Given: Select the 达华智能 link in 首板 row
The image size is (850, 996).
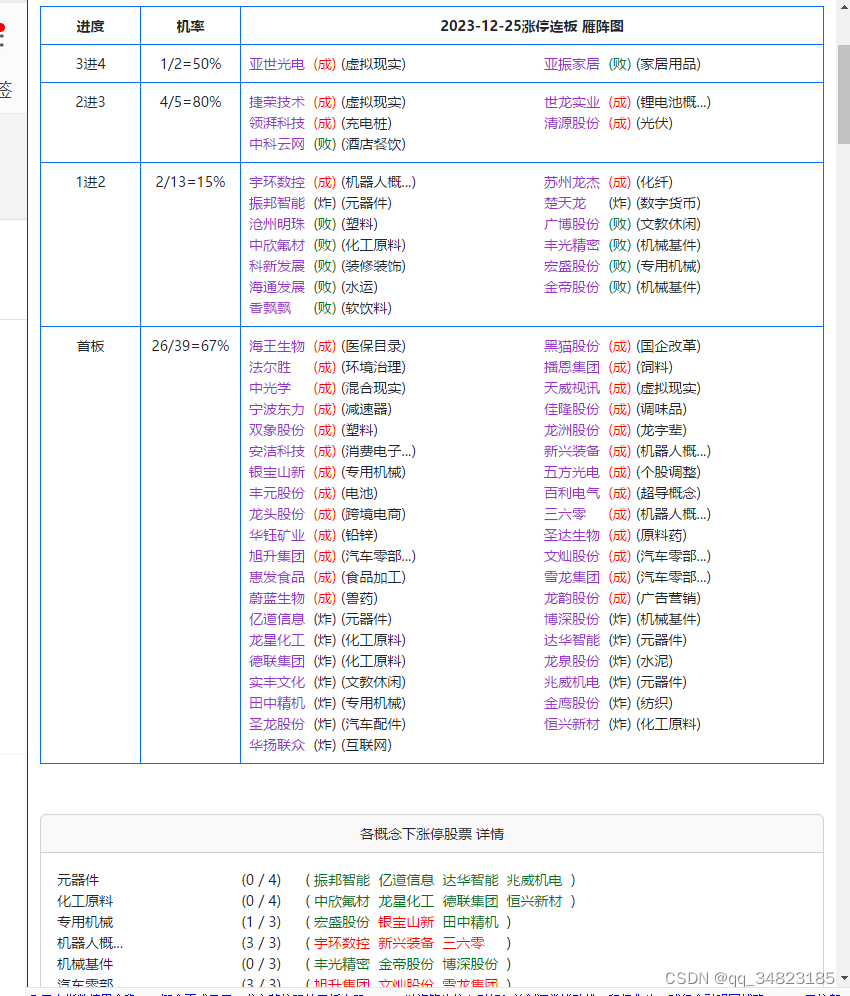Looking at the screenshot, I should point(571,640).
